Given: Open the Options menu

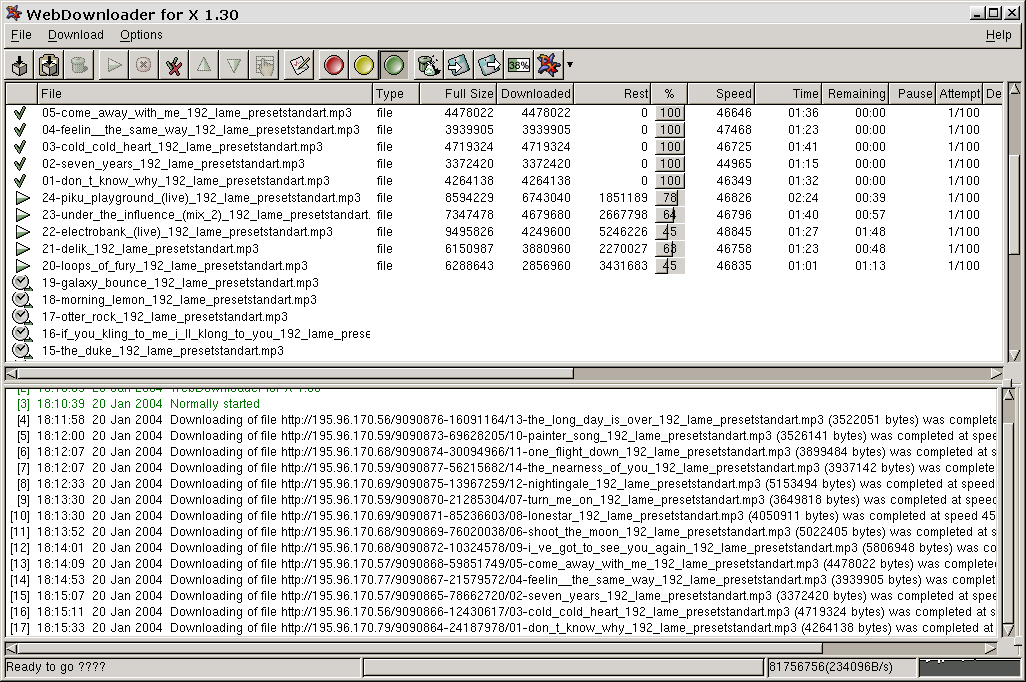Looking at the screenshot, I should coord(141,35).
